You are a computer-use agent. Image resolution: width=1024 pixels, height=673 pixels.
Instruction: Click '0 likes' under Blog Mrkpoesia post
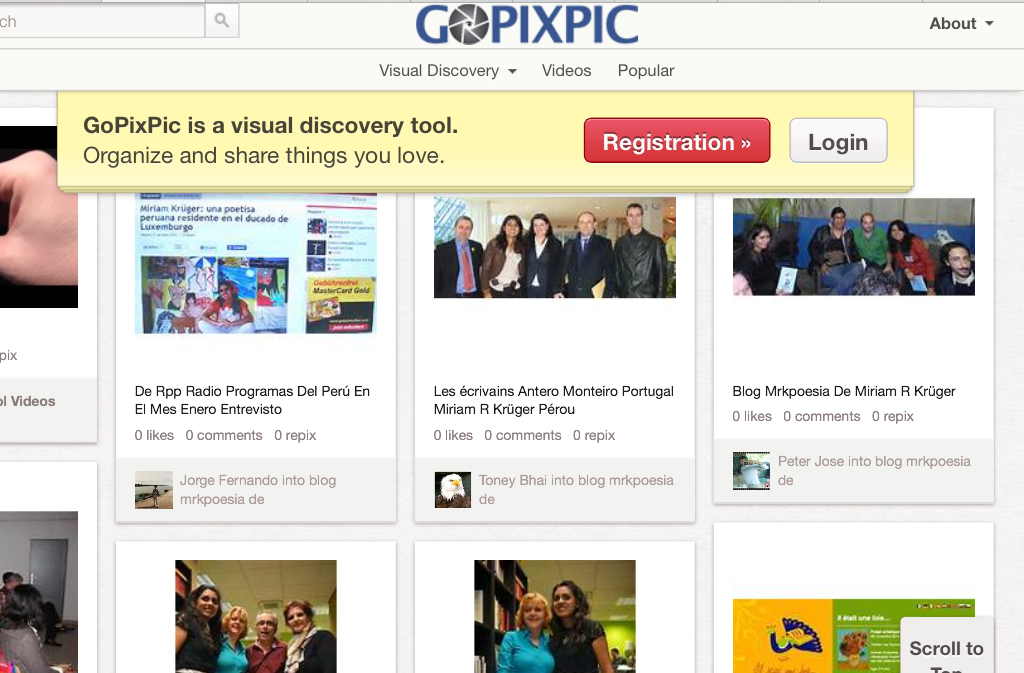coord(752,416)
